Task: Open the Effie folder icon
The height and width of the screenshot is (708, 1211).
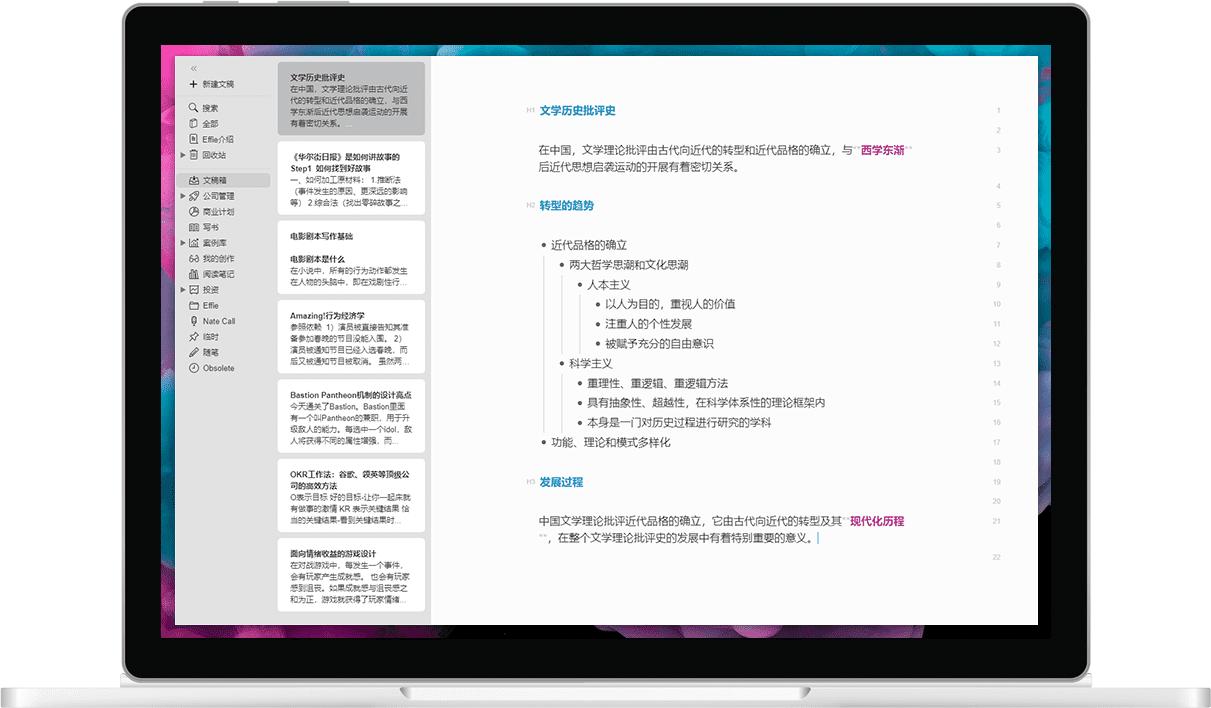Action: pyautogui.click(x=192, y=305)
